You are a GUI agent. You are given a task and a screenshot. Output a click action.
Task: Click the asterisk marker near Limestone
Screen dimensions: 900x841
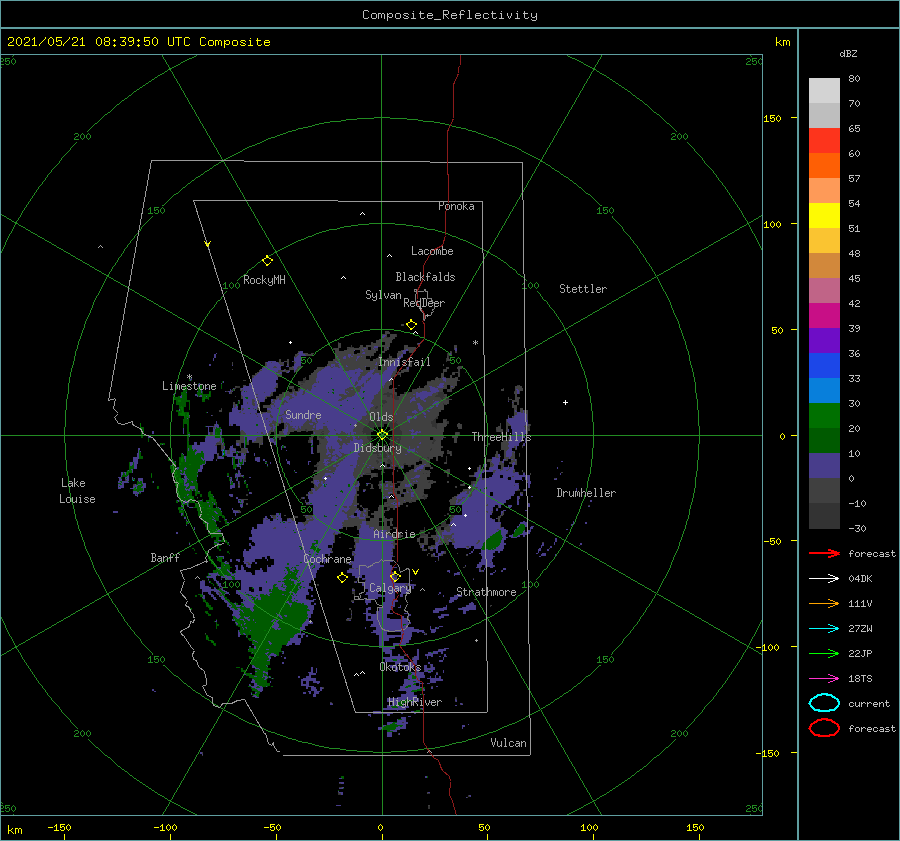coord(189,377)
